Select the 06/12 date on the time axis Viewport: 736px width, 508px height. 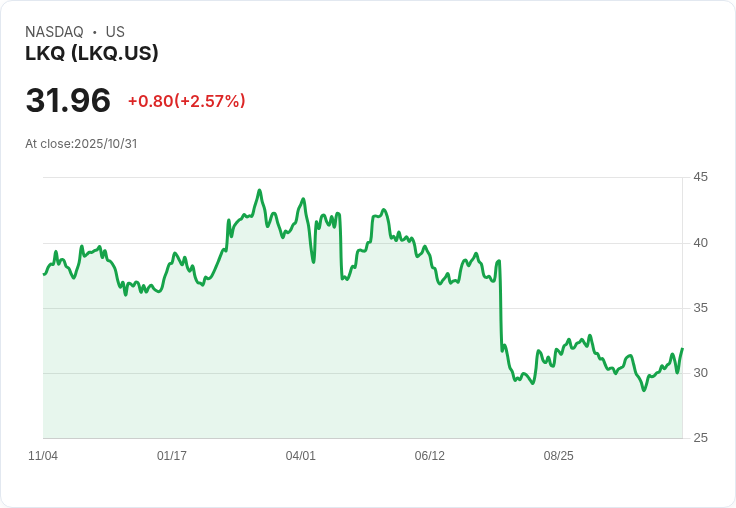tap(430, 456)
